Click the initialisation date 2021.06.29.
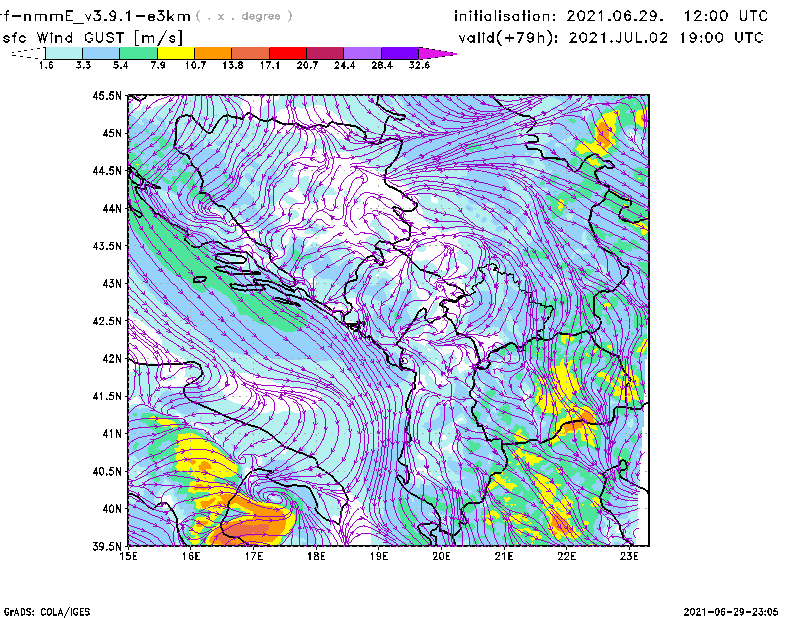Viewport: 800px width, 618px height. (615, 16)
